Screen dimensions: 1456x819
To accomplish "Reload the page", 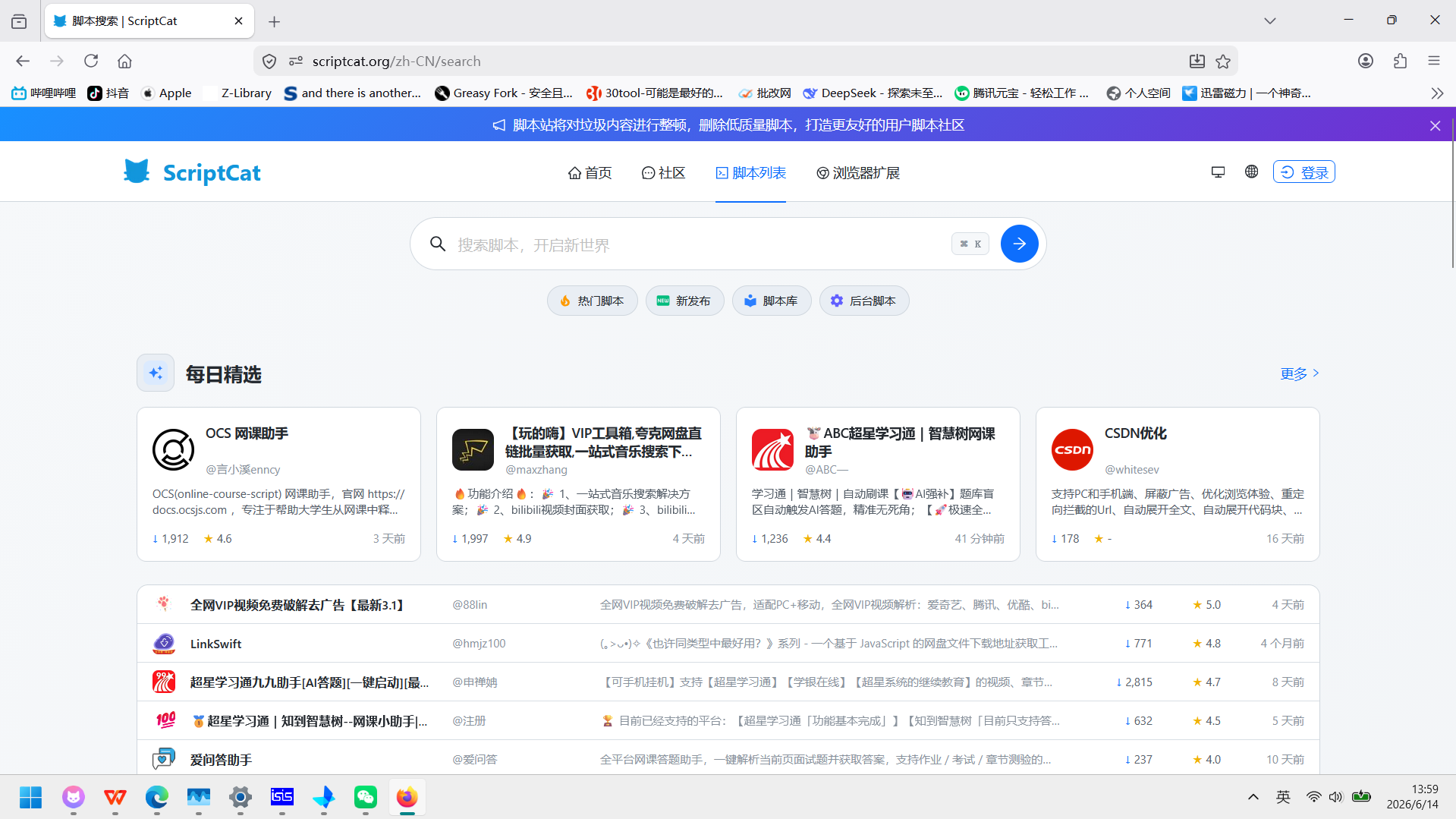I will tap(91, 61).
